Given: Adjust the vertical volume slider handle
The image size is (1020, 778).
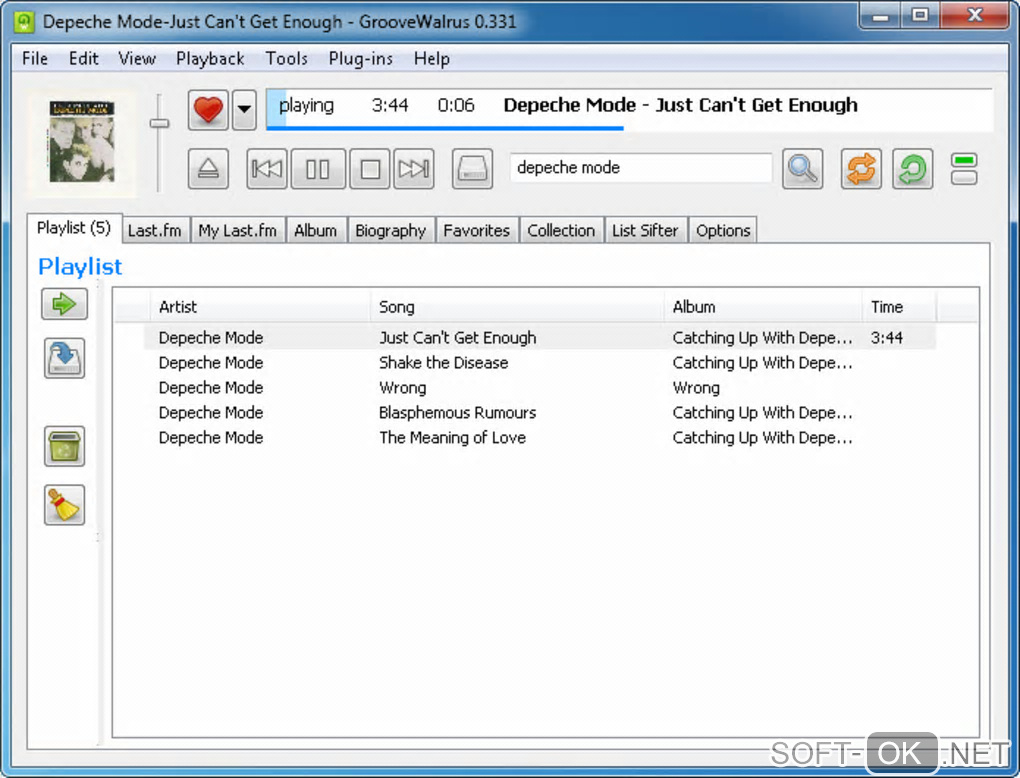Looking at the screenshot, I should click(x=159, y=123).
